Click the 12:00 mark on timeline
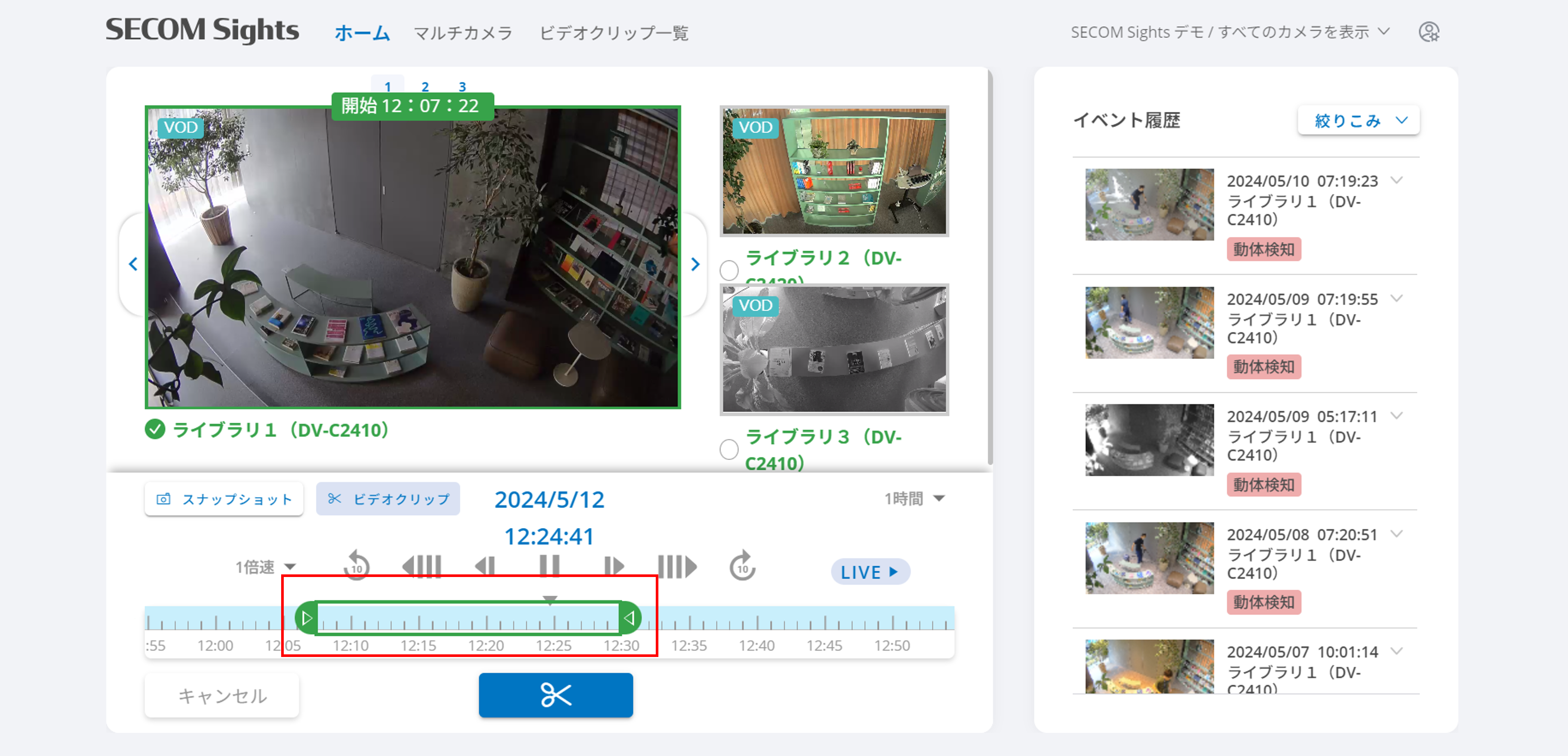The width and height of the screenshot is (1568, 756). tap(215, 645)
